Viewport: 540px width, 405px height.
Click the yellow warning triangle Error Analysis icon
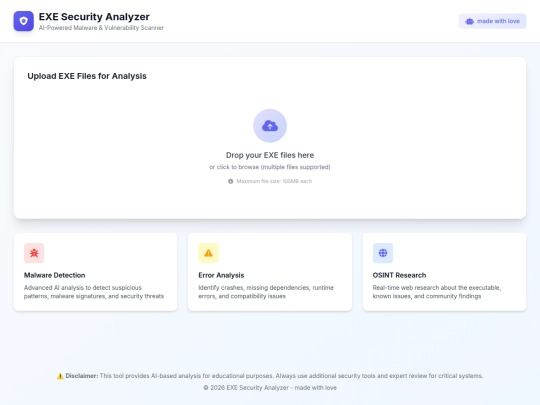[208, 253]
